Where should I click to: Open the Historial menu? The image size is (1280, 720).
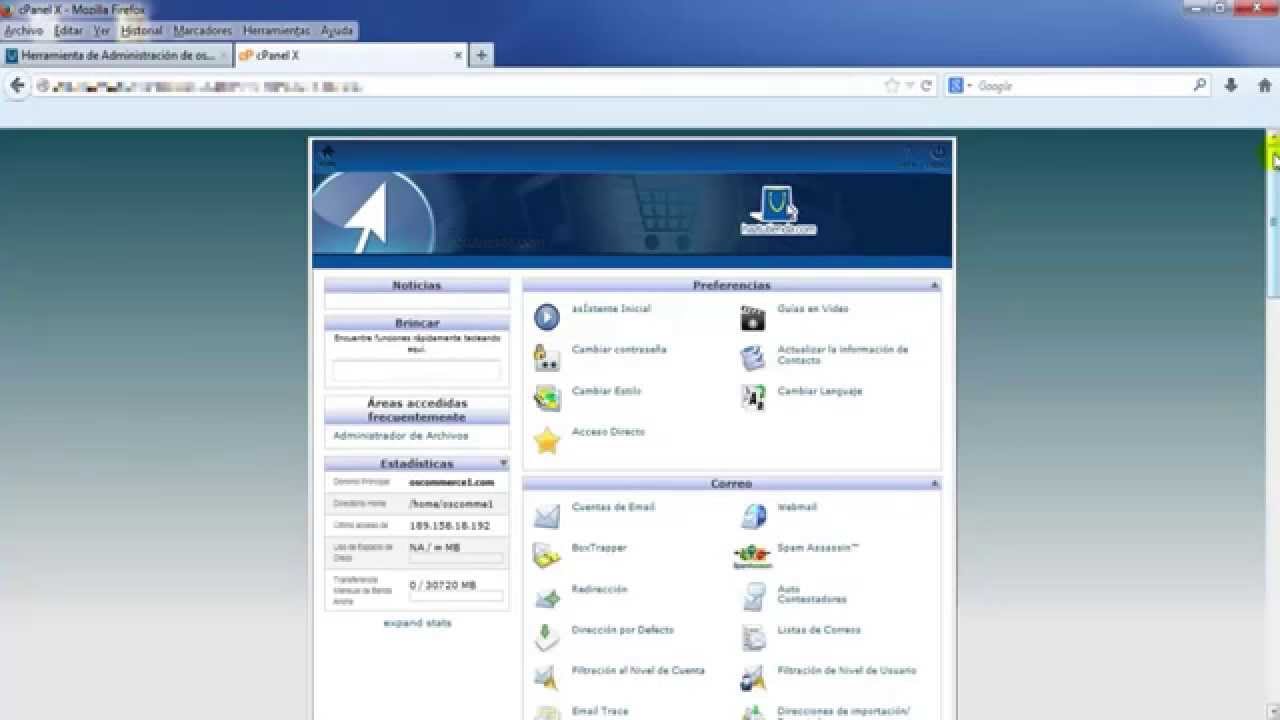pyautogui.click(x=141, y=31)
